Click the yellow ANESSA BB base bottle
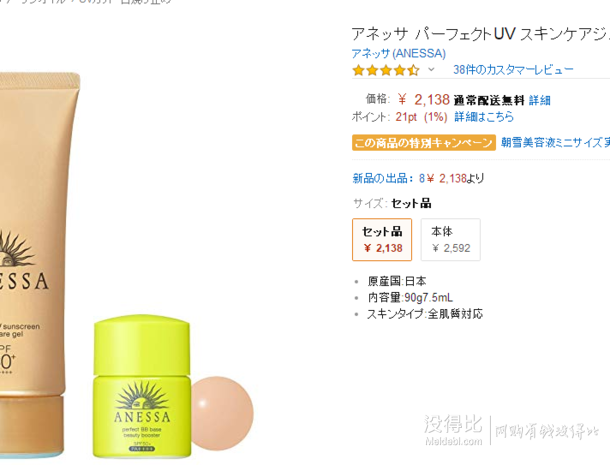610x465 pixels. [142, 386]
